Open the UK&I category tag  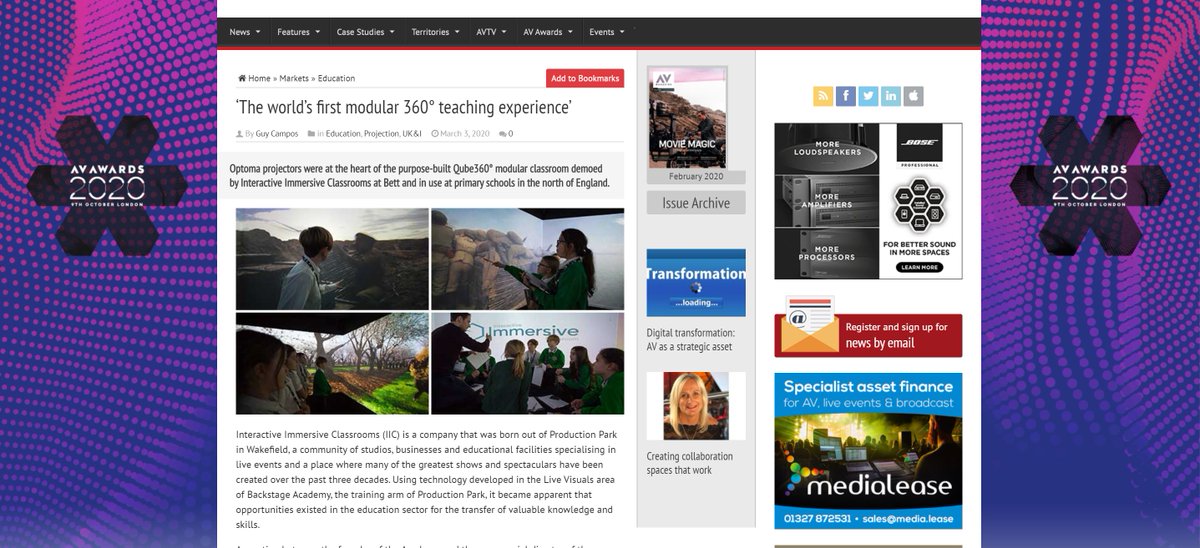pyautogui.click(x=413, y=133)
